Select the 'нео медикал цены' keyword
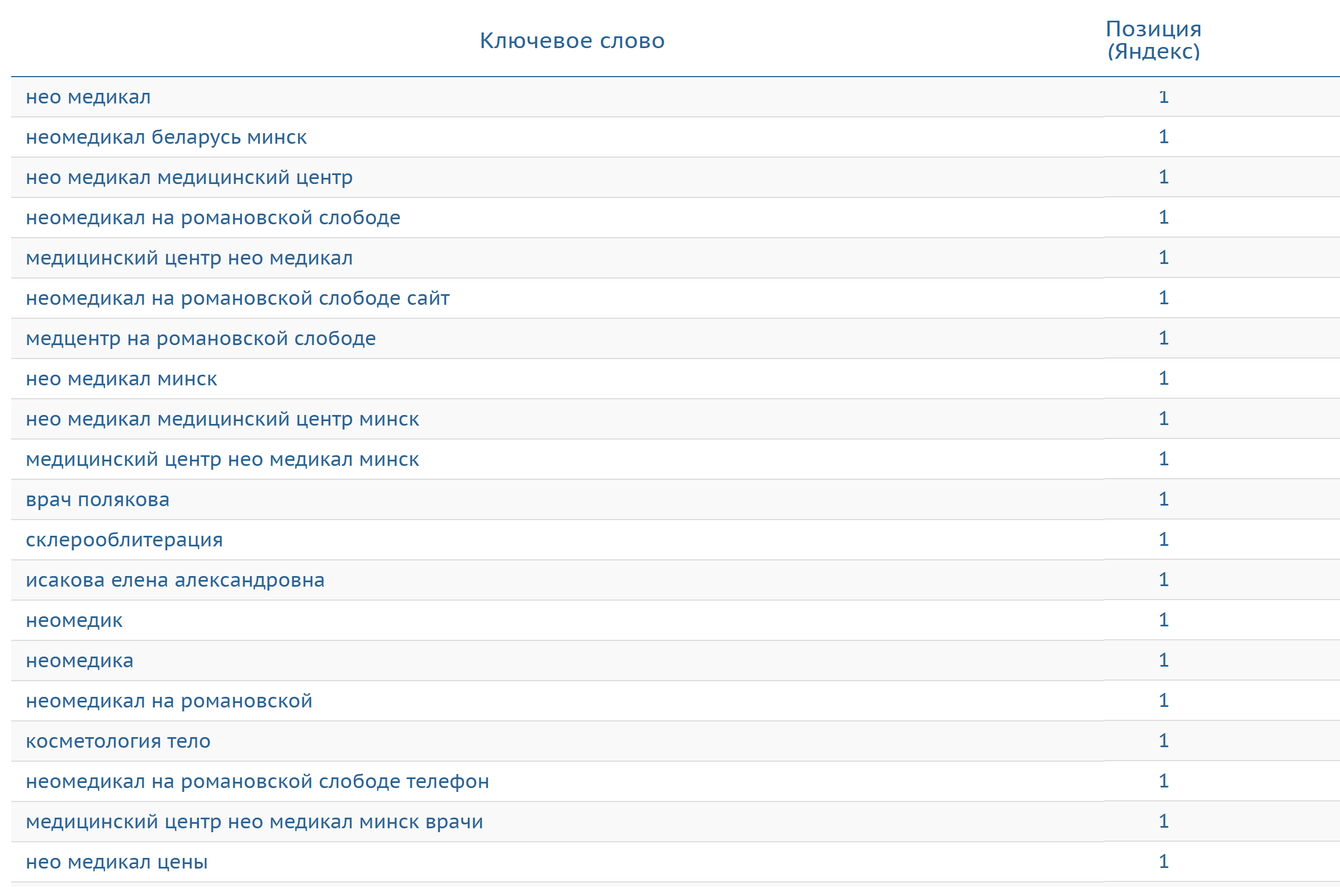This screenshot has height=887, width=1340. pyautogui.click(x=117, y=862)
